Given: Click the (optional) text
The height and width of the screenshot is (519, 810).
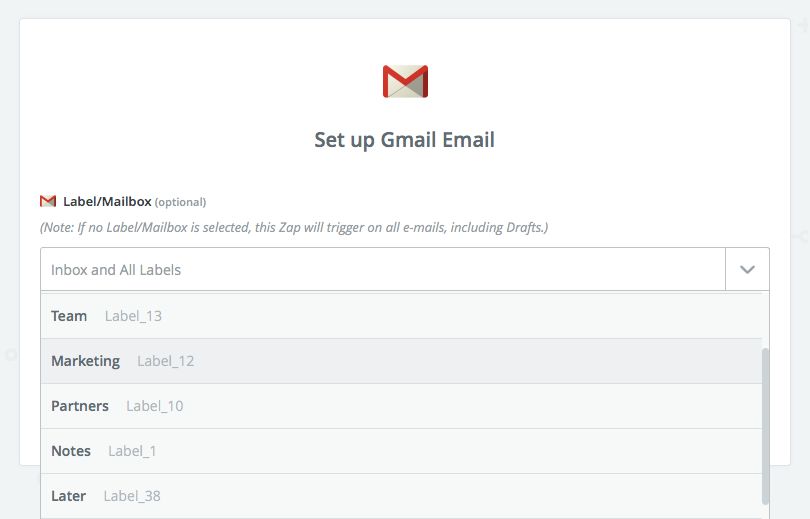Looking at the screenshot, I should [180, 202].
